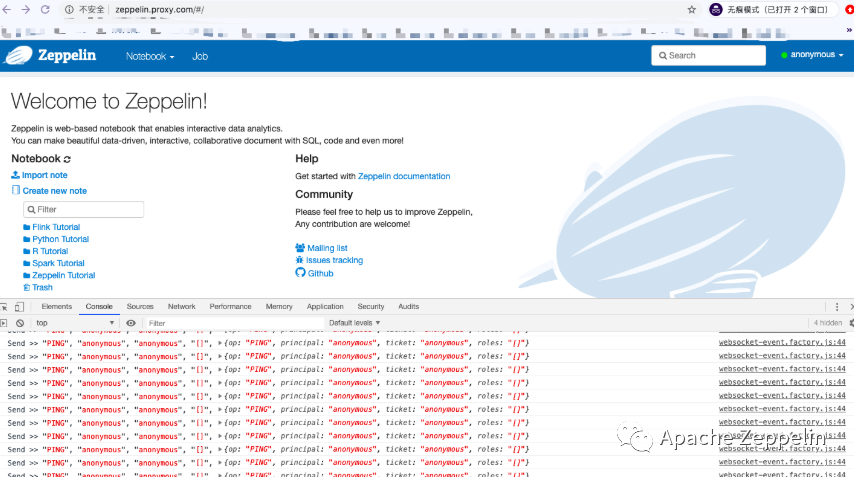854x477 pixels.
Task: Expand the Python Tutorial folder
Action: (x=60, y=239)
